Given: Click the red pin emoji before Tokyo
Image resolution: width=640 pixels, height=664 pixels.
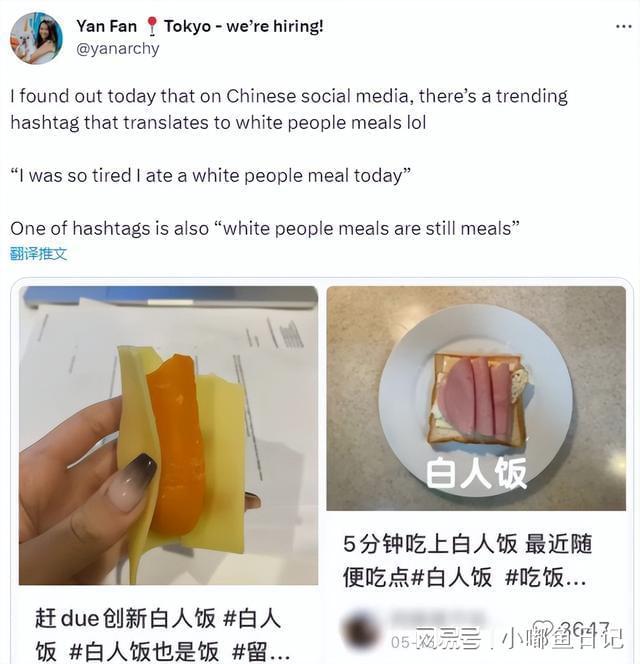Looking at the screenshot, I should tap(151, 26).
